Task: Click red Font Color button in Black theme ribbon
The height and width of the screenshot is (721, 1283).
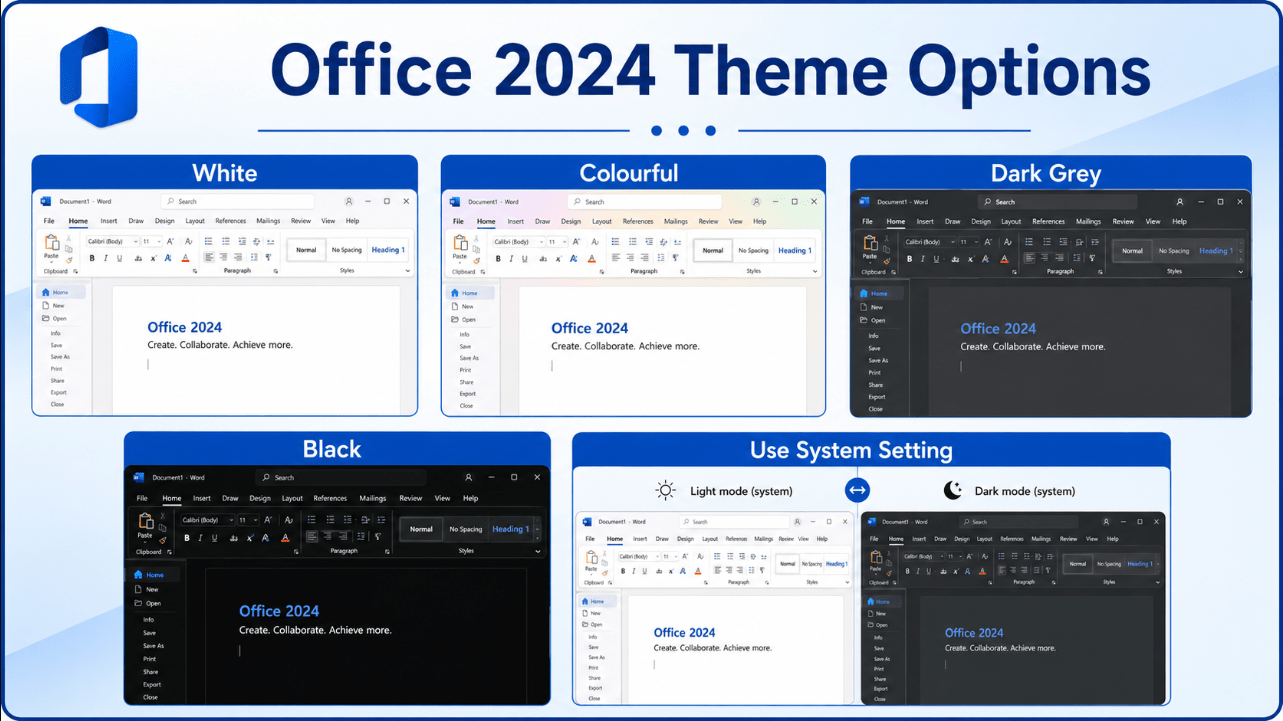Action: [285, 538]
